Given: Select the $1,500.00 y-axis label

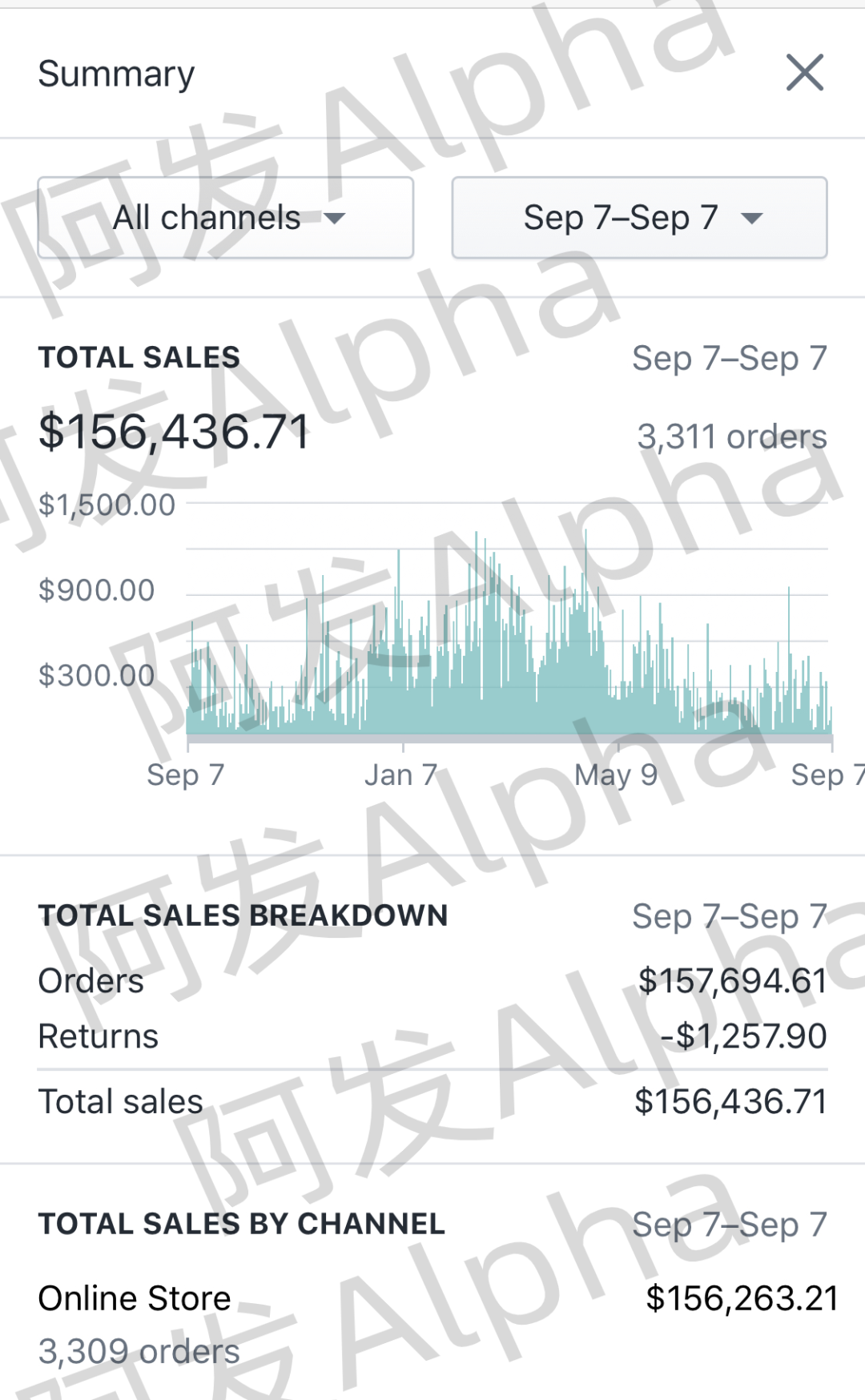Looking at the screenshot, I should click(x=107, y=505).
